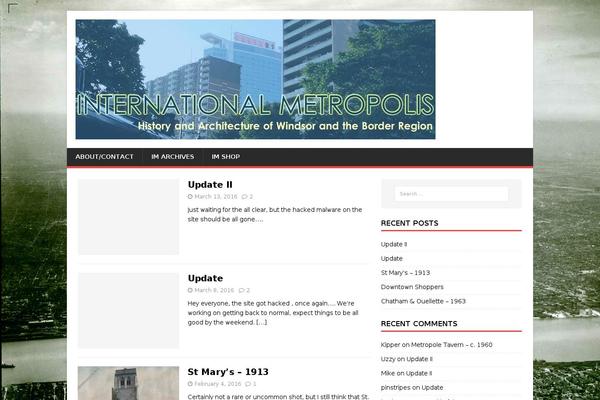The width and height of the screenshot is (600, 400).
Task: Open the ABOUT/CONTACT menu item
Action: (104, 157)
